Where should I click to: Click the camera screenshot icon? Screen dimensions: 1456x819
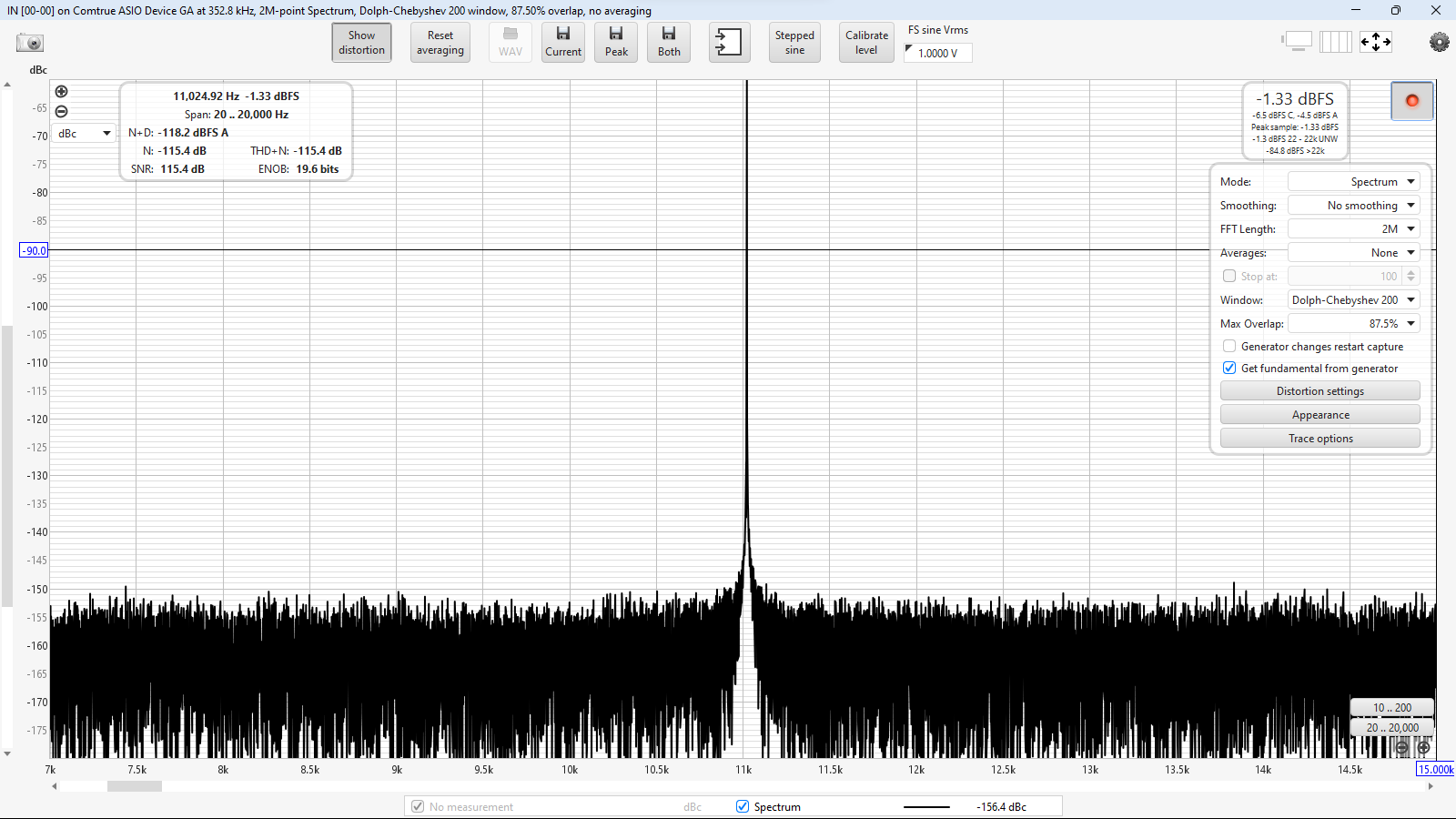point(30,43)
